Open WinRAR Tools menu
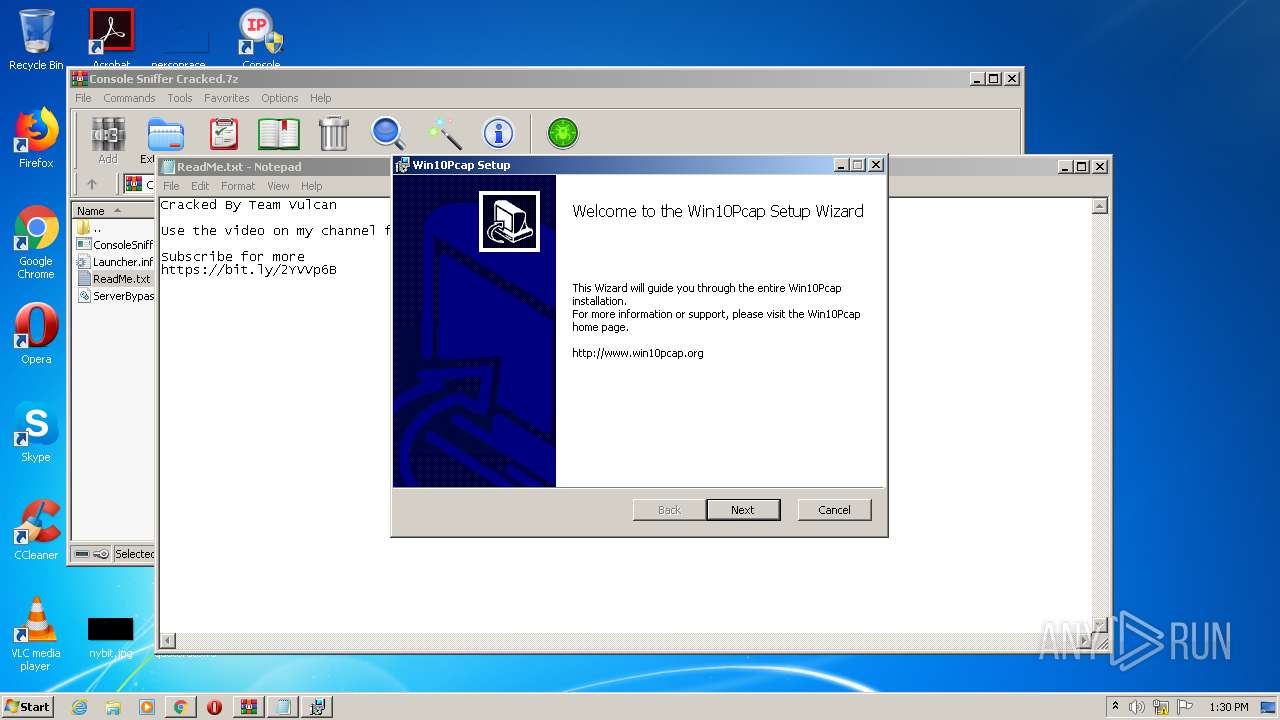The width and height of the screenshot is (1280, 720). 180,98
